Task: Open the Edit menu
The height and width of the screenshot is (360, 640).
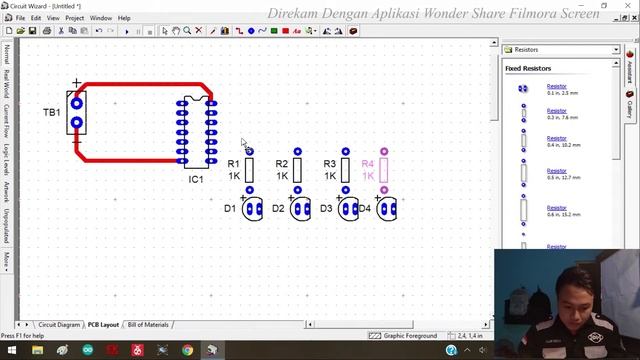Action: tap(36, 18)
